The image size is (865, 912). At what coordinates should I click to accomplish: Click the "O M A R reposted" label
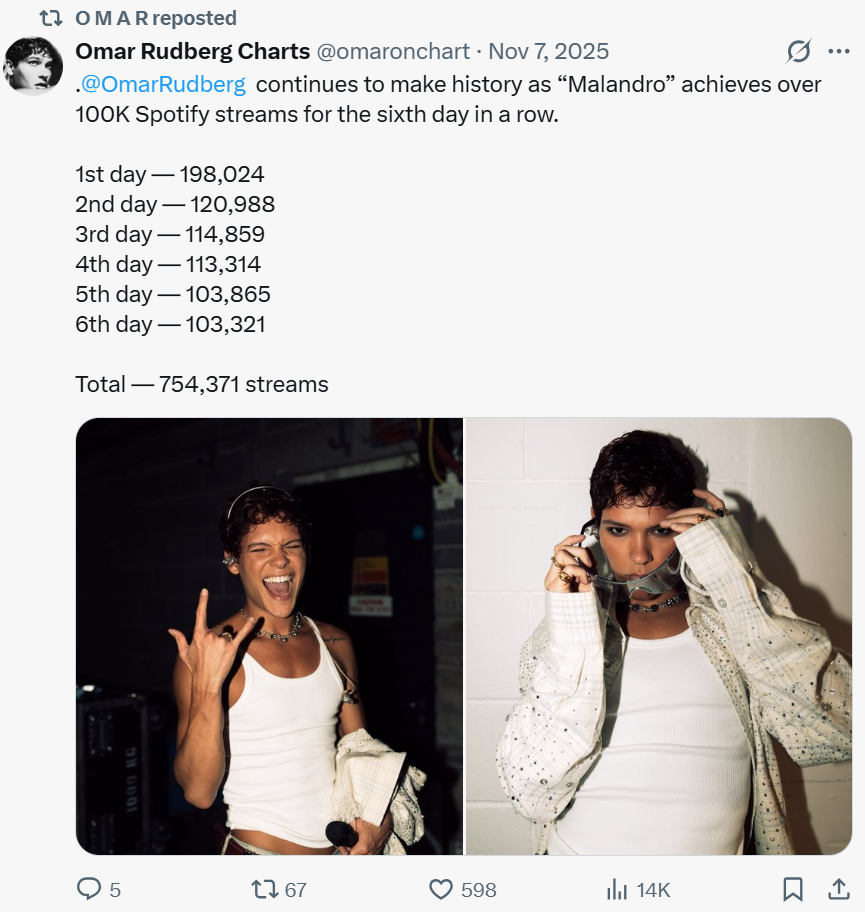156,18
